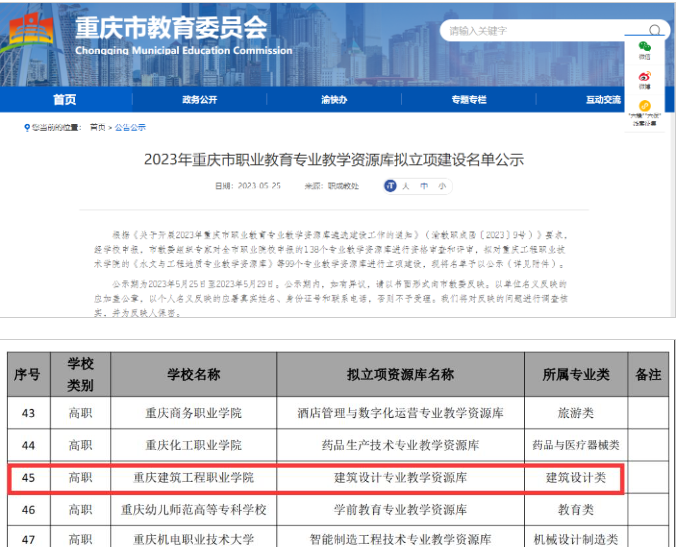Image resolution: width=685 pixels, height=547 pixels.
Task: Select the 重庆商务职业学院 cell
Action: click(x=194, y=413)
